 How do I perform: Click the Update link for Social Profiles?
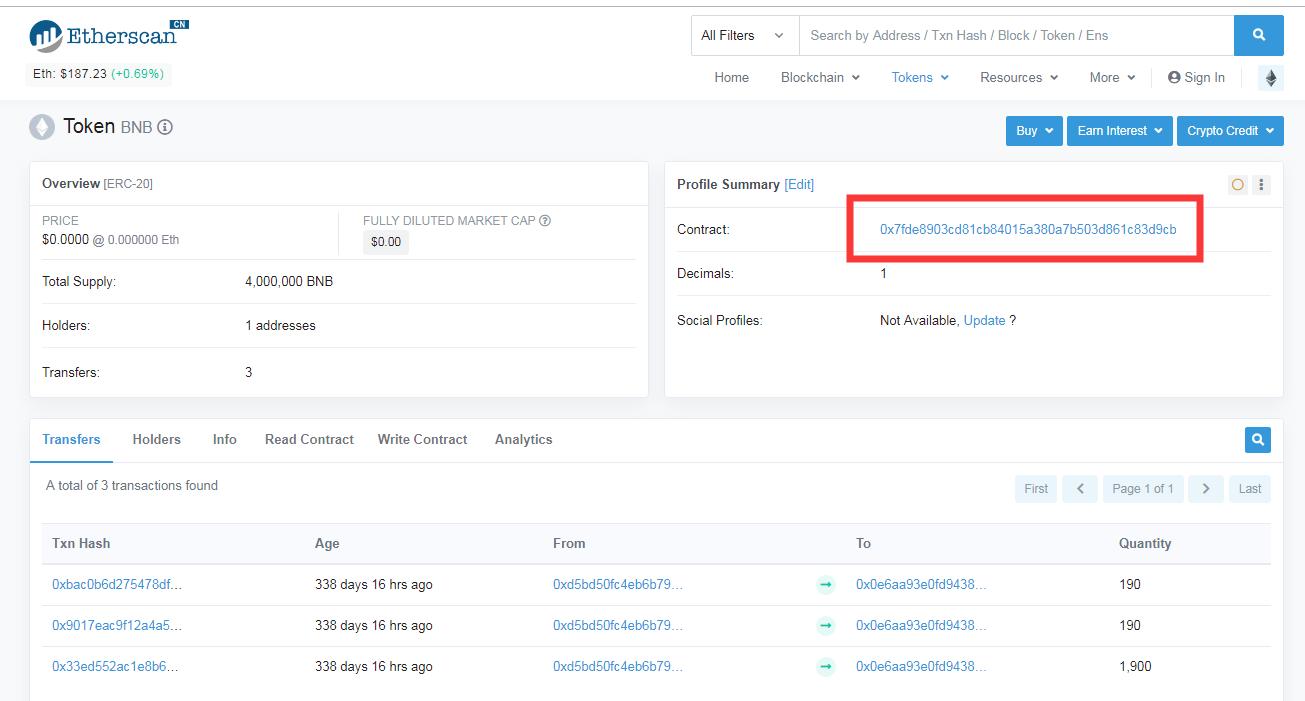(984, 320)
